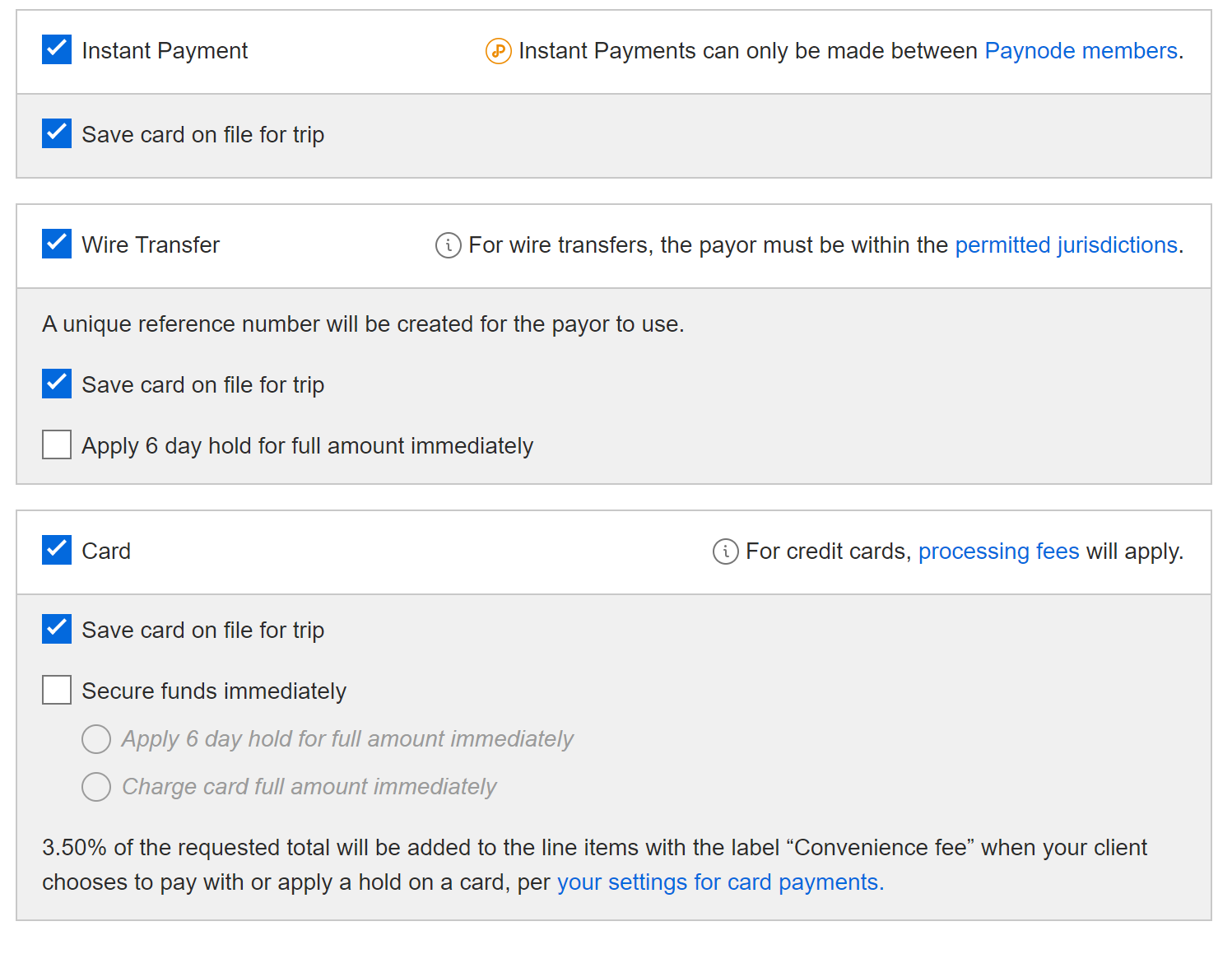Open the processing fees link
This screenshot has width=1232, height=954.
click(999, 551)
